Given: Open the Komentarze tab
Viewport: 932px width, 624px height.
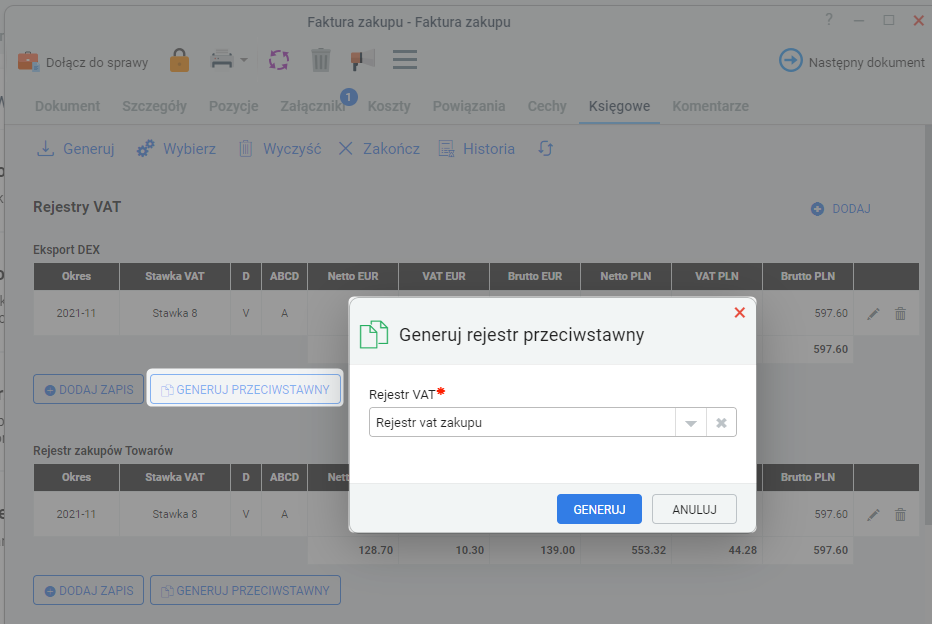Looking at the screenshot, I should point(710,106).
